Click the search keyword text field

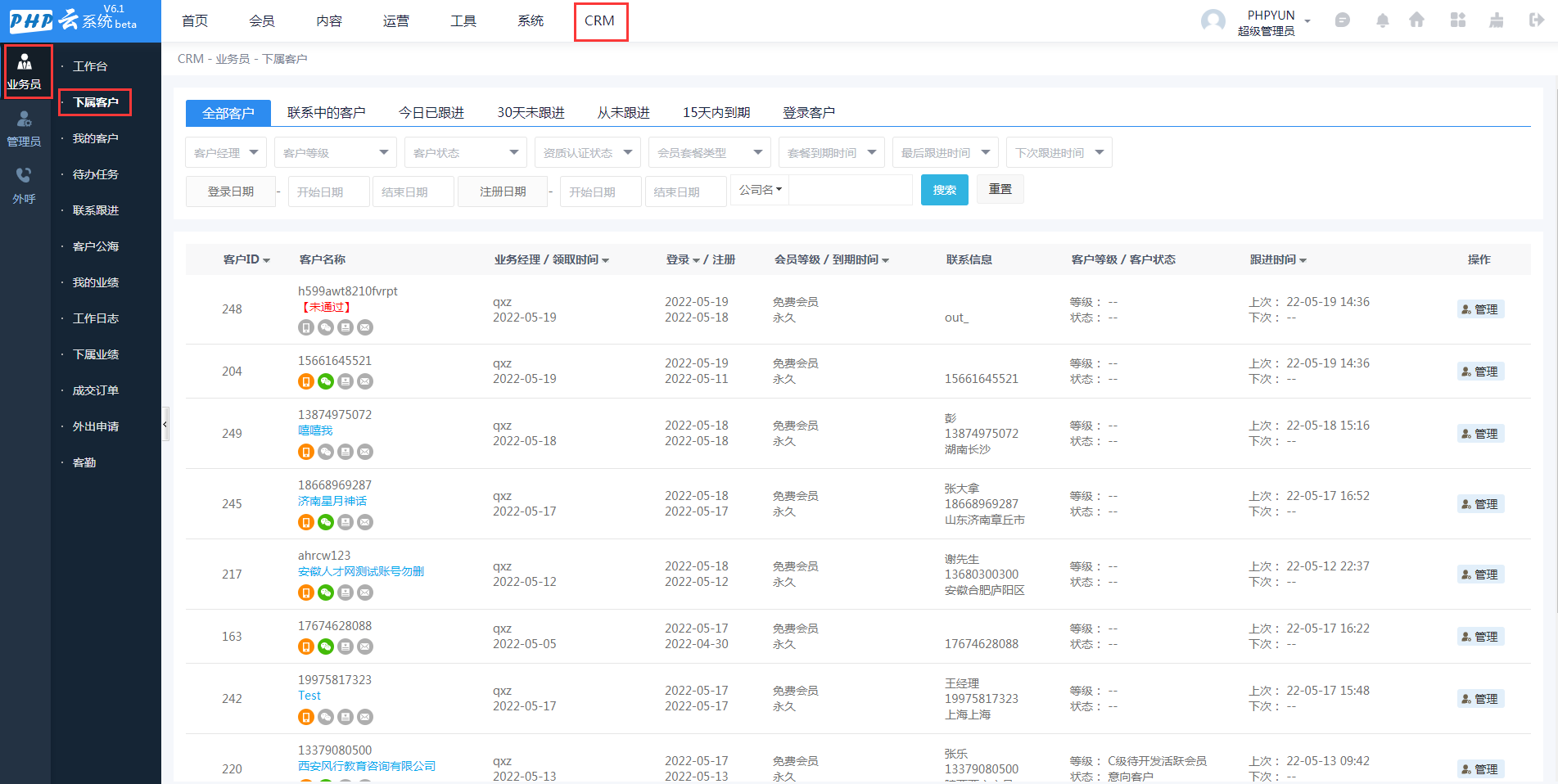pos(851,190)
